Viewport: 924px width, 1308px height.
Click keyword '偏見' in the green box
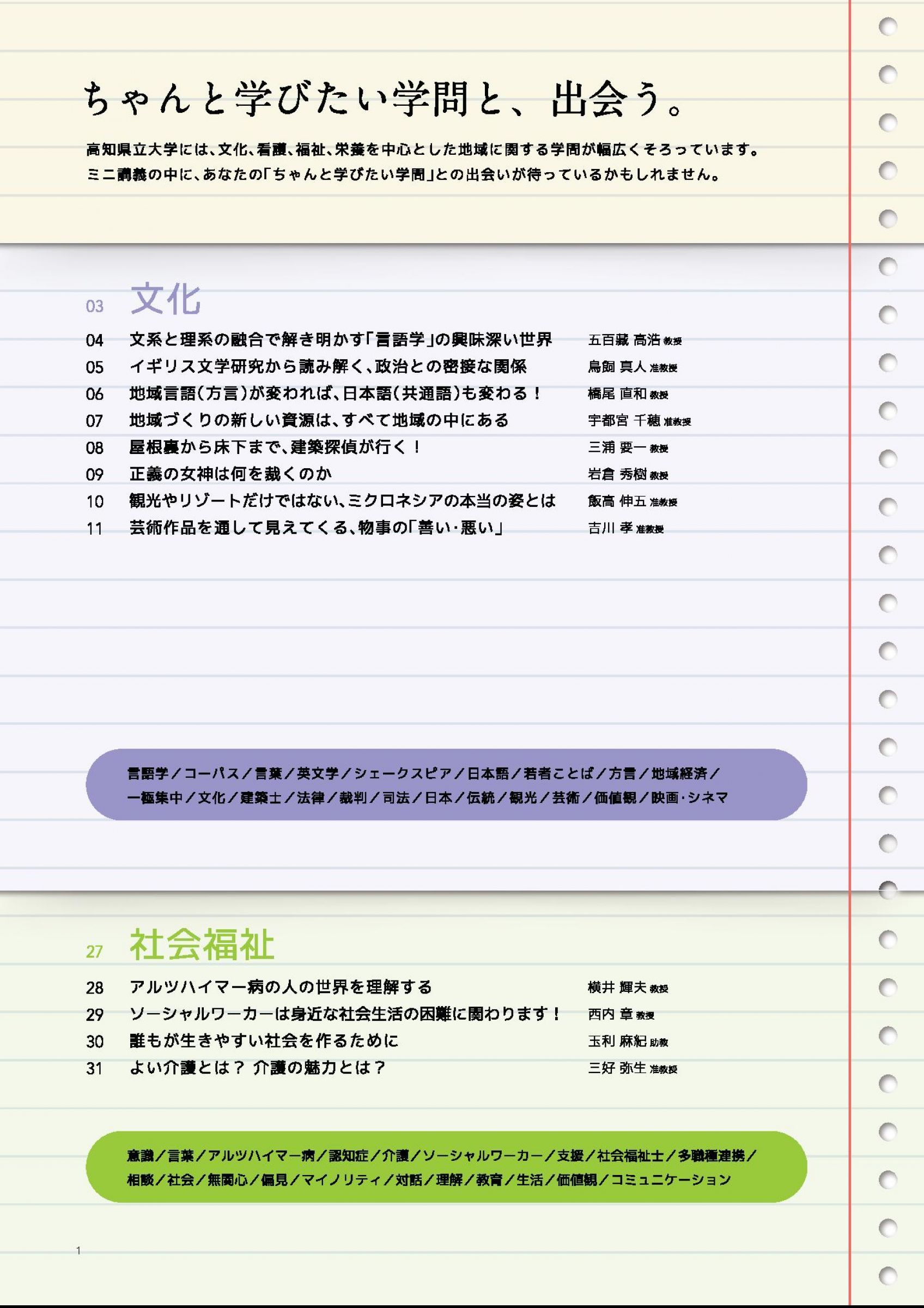click(x=275, y=1180)
